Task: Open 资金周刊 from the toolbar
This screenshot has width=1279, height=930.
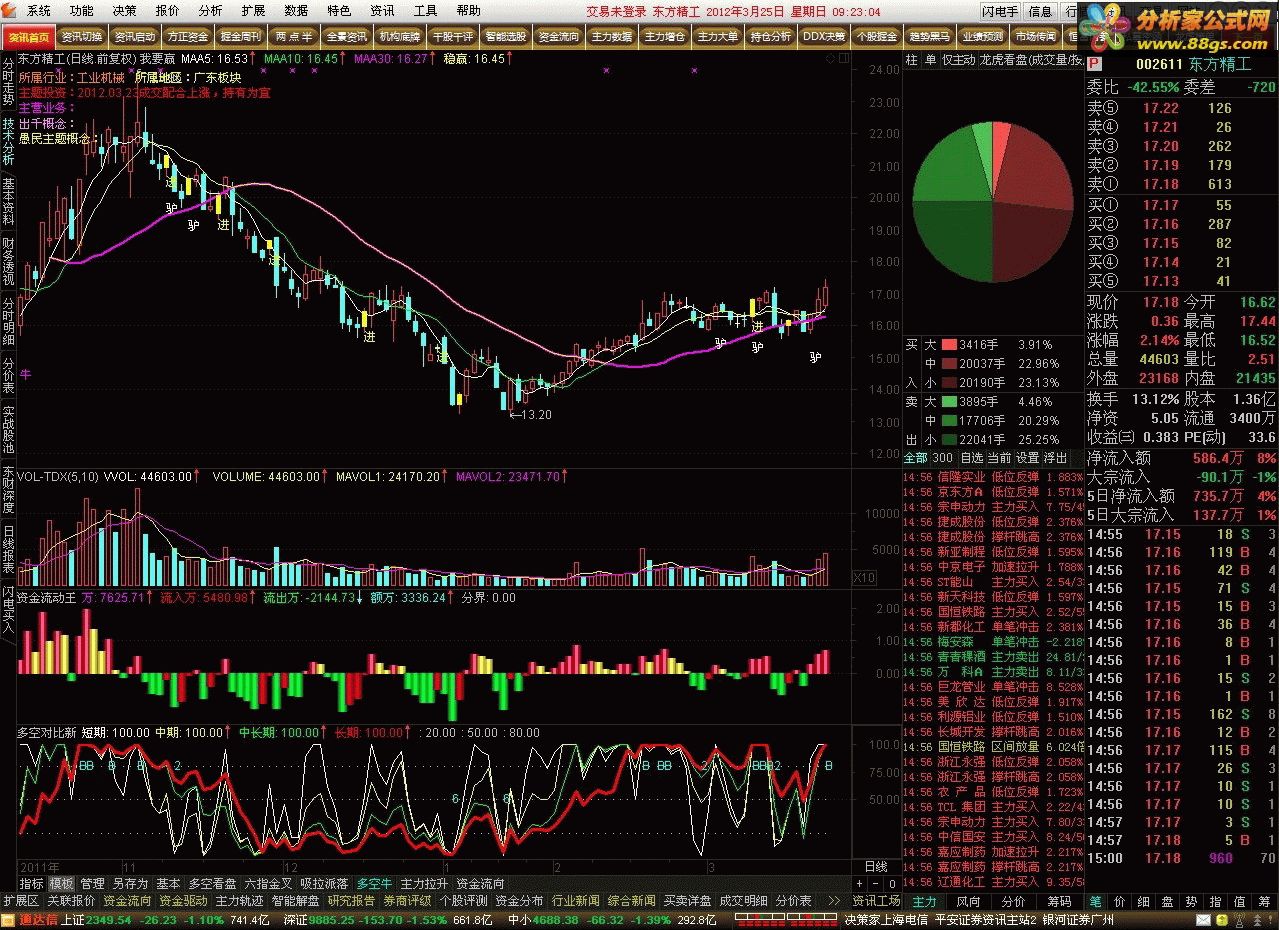Action: tap(240, 36)
